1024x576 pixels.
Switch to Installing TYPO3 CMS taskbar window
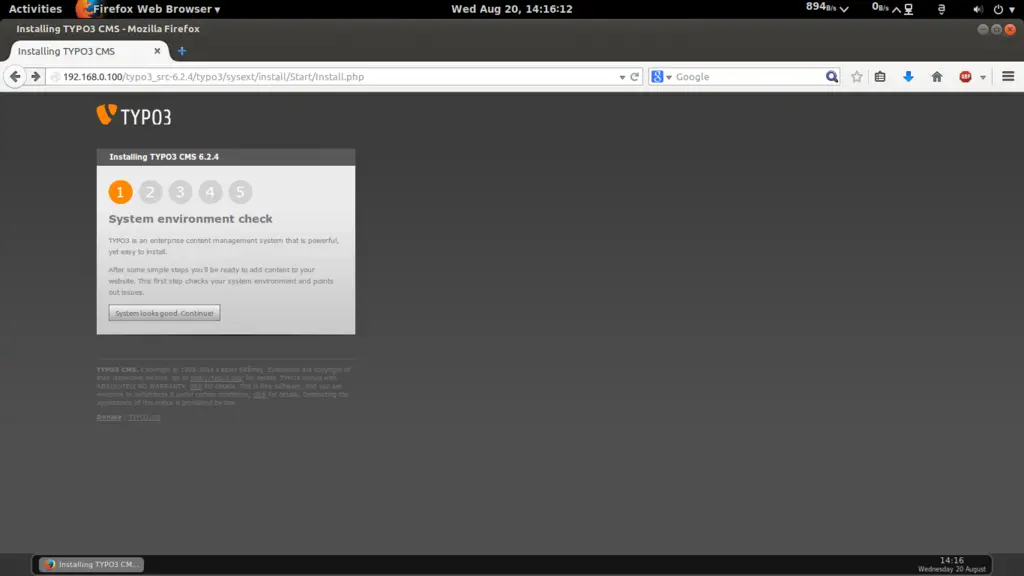click(91, 564)
